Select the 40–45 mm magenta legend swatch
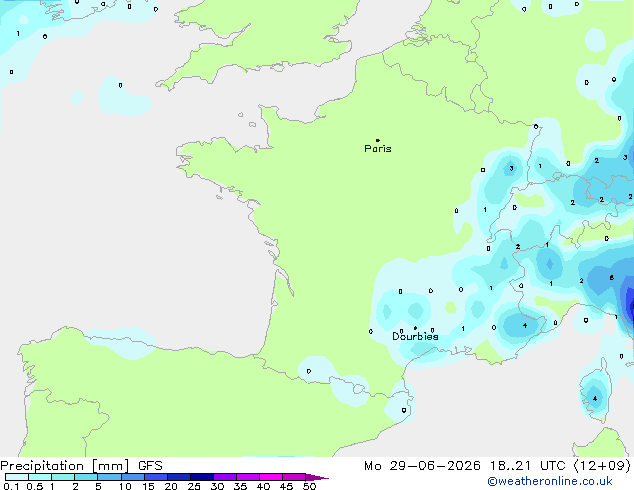Screen dimensions: 634x490 pyautogui.click(x=271, y=477)
